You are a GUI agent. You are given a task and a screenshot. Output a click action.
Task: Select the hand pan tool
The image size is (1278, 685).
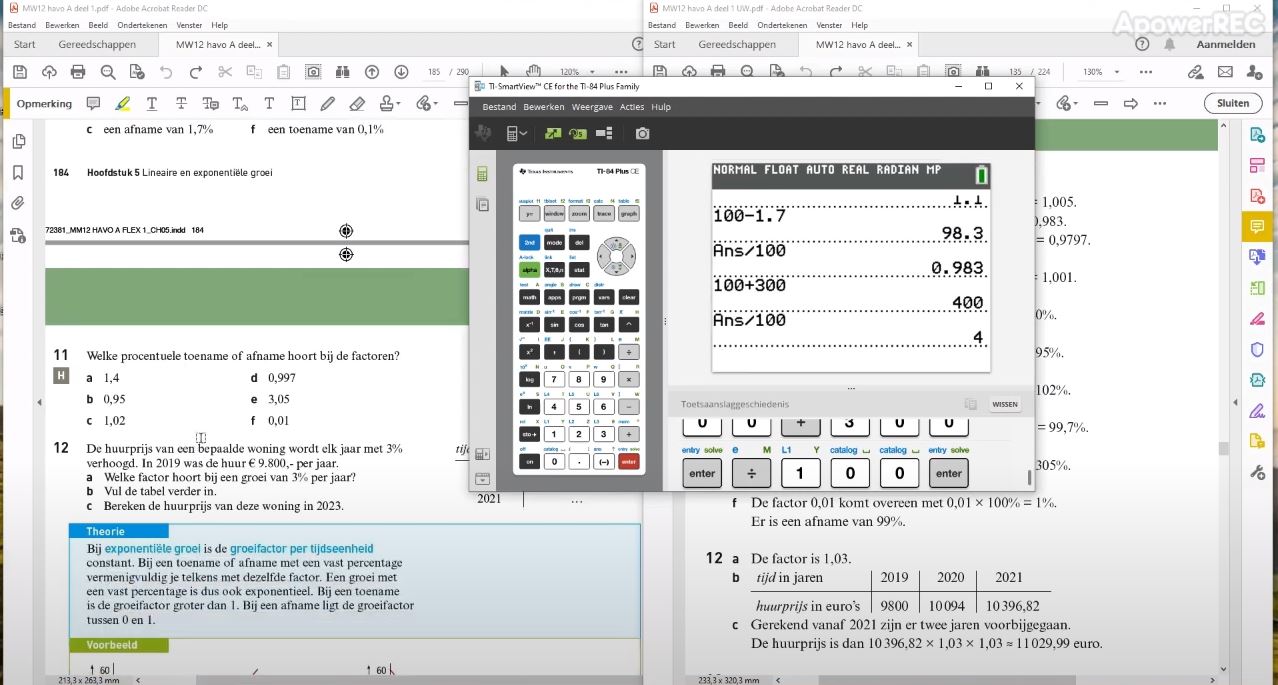[534, 71]
